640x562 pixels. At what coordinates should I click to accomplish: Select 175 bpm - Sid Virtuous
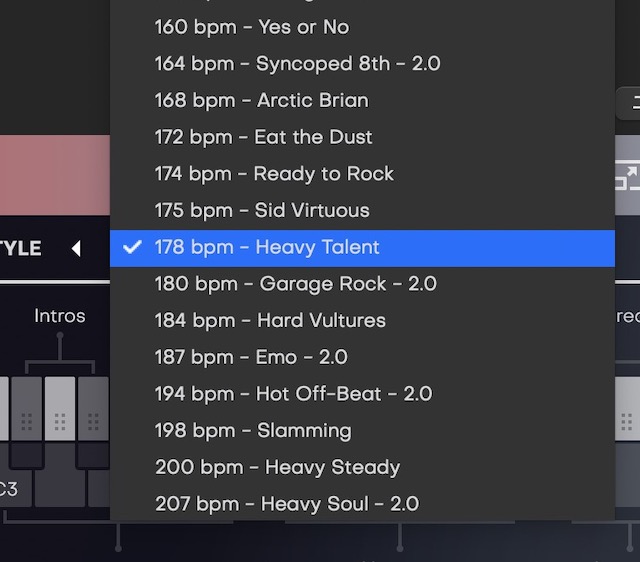(x=262, y=210)
